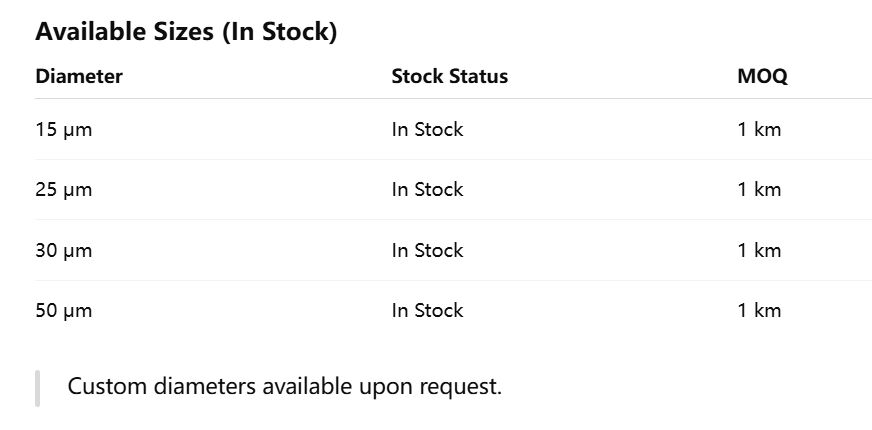Select the 30 μm diameter cell
The height and width of the screenshot is (430, 872).
tap(63, 250)
